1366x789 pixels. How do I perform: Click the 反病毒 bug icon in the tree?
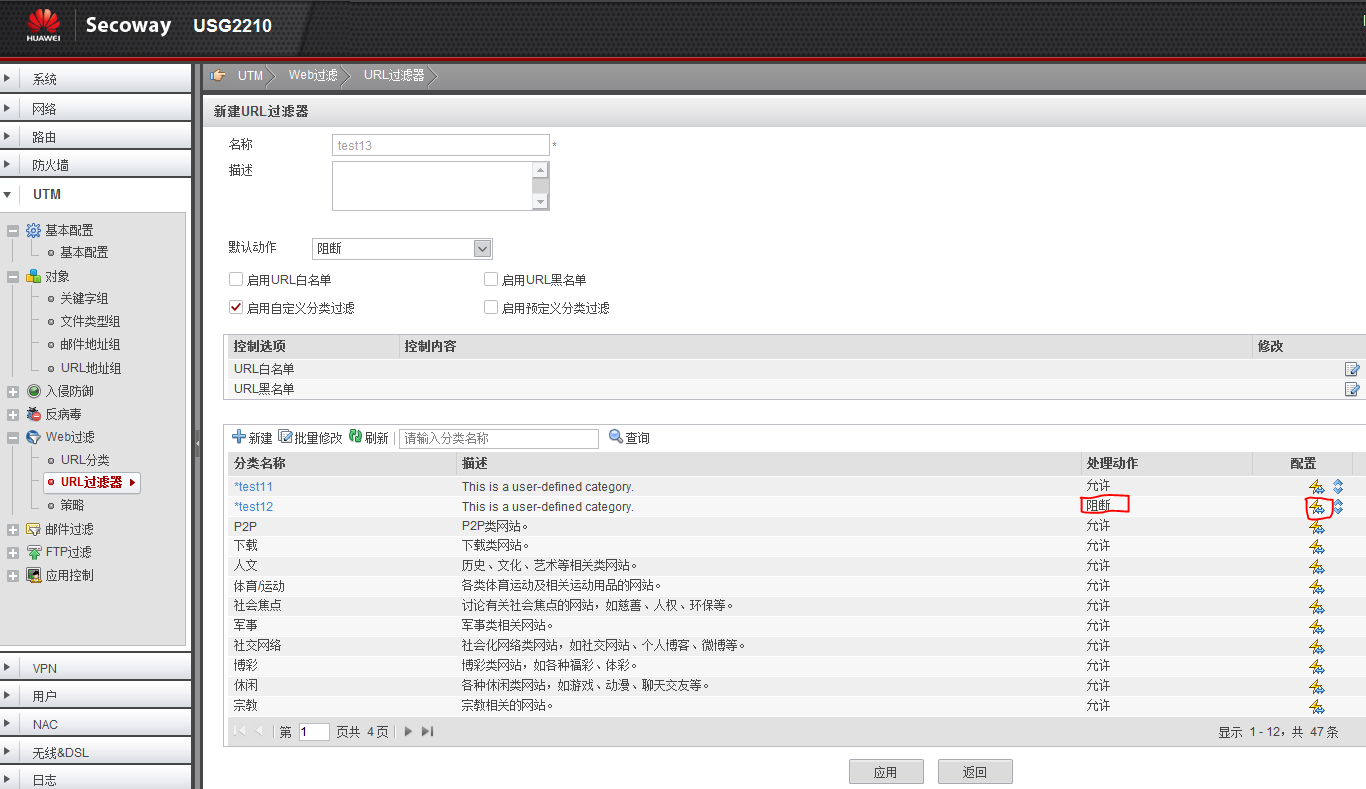coord(34,414)
